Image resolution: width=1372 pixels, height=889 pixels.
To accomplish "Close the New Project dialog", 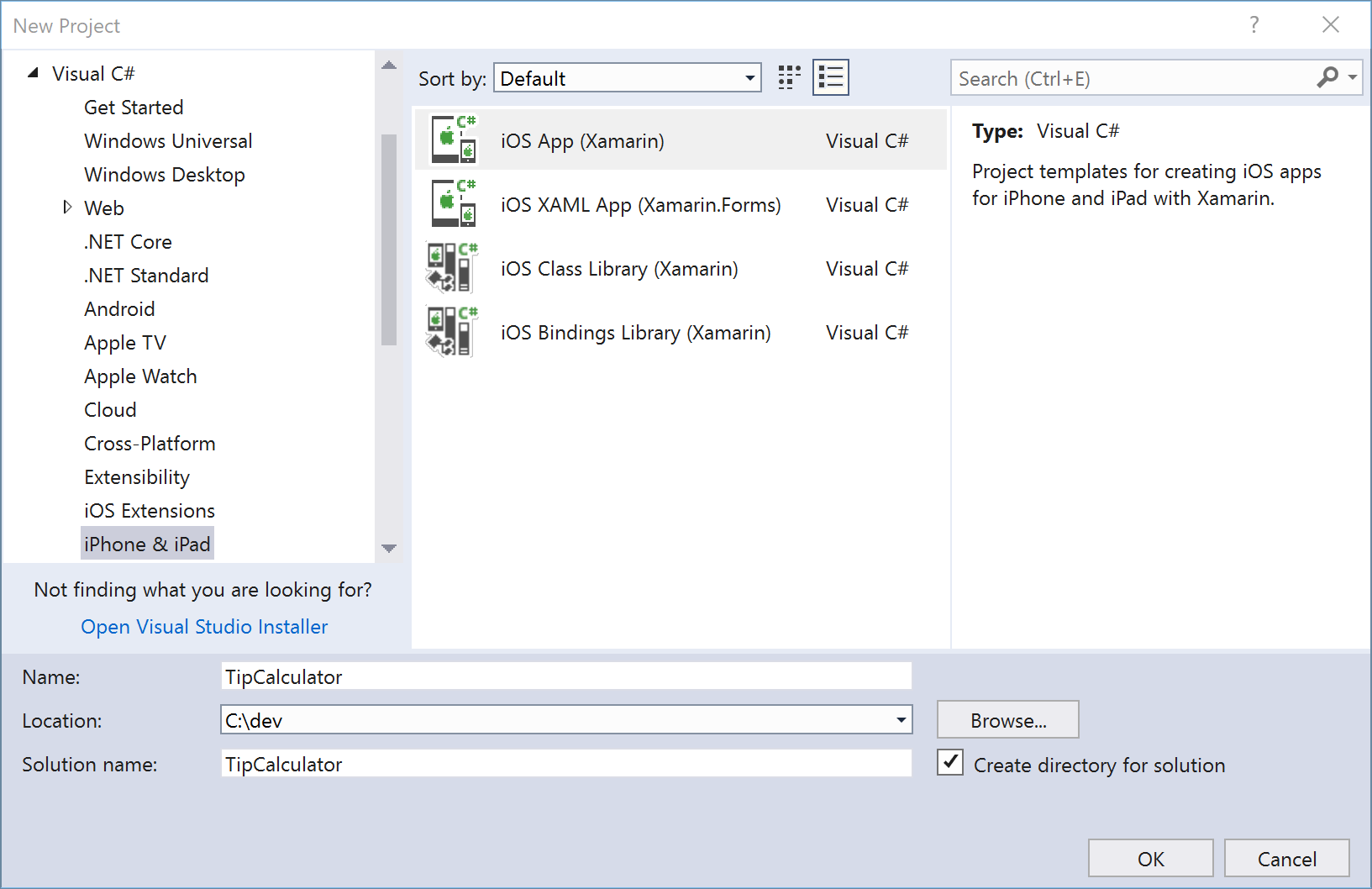I will click(x=1331, y=25).
